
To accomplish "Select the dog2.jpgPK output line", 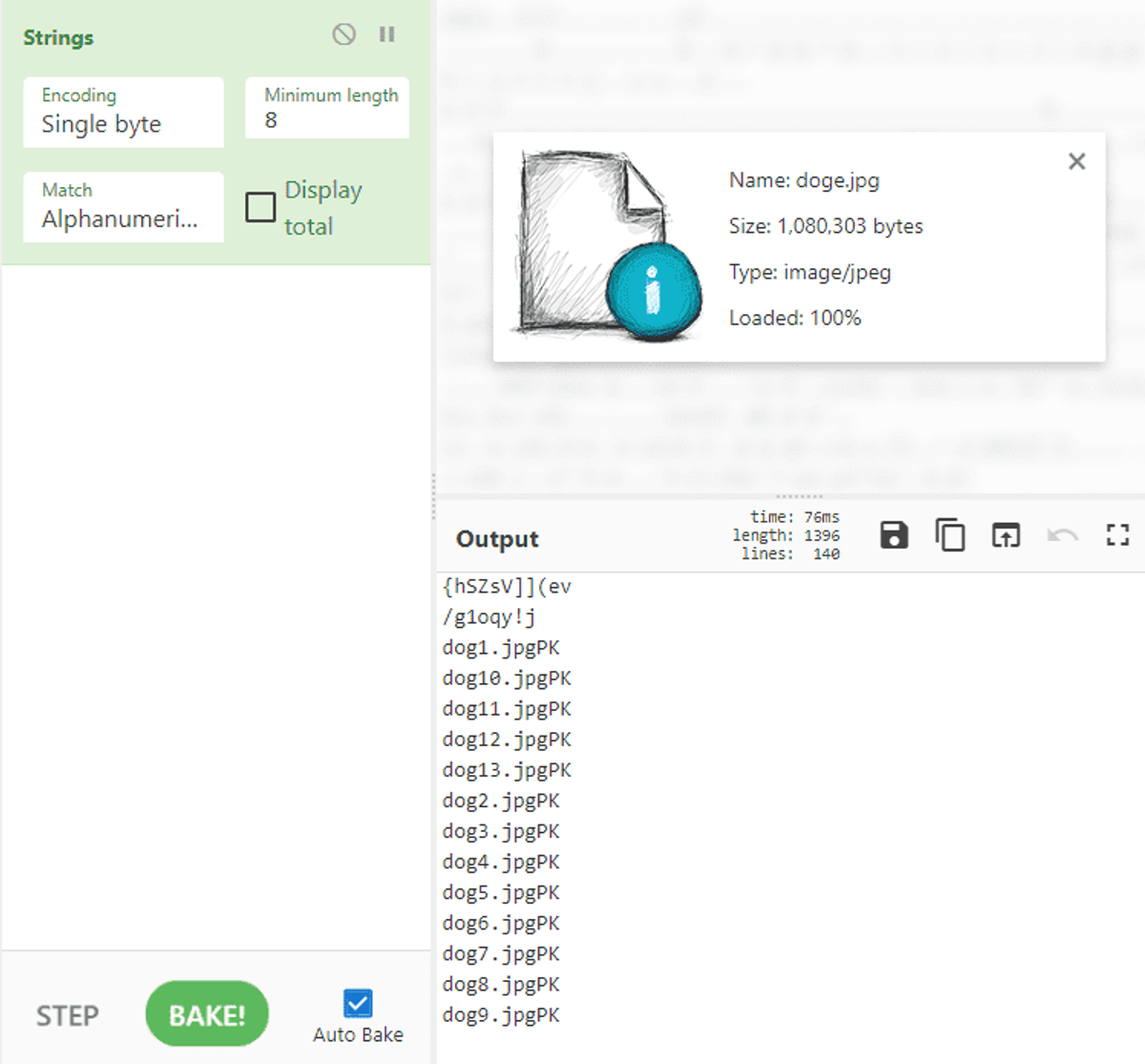I will coord(501,801).
